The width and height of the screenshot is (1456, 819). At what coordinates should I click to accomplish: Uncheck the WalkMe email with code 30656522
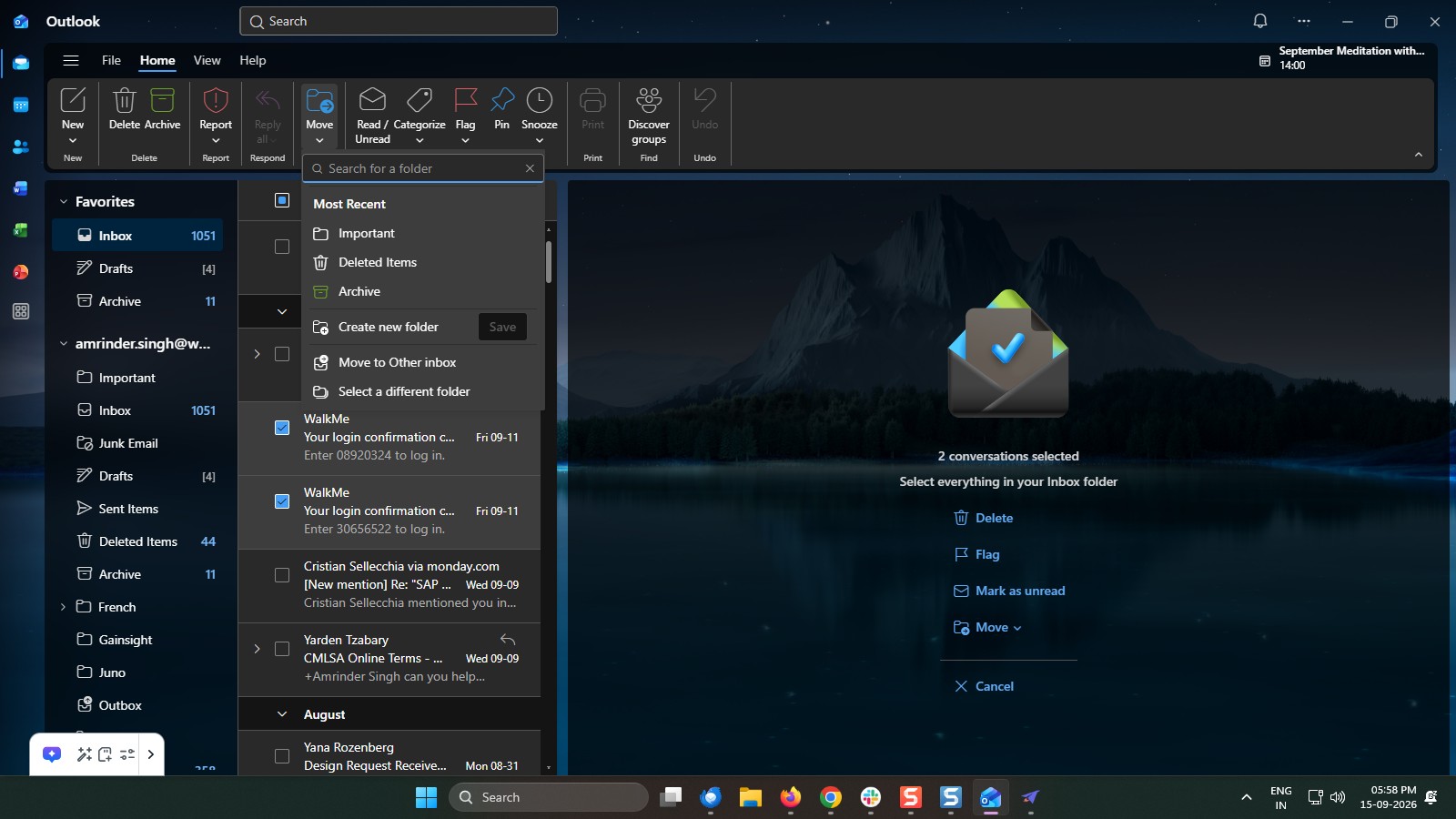(282, 501)
